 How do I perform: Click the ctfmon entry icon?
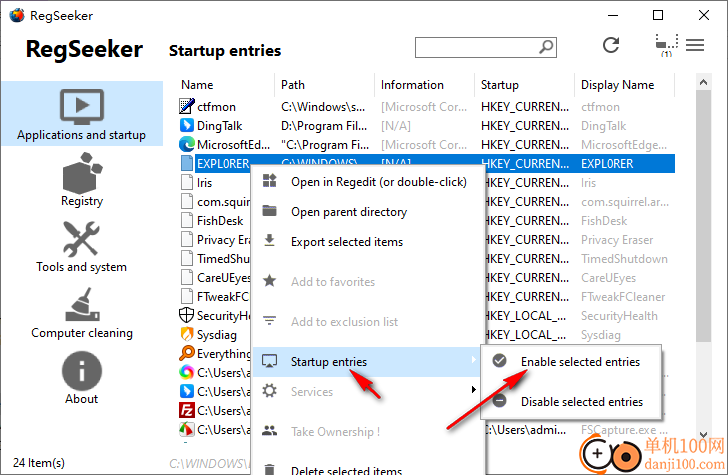pos(187,106)
